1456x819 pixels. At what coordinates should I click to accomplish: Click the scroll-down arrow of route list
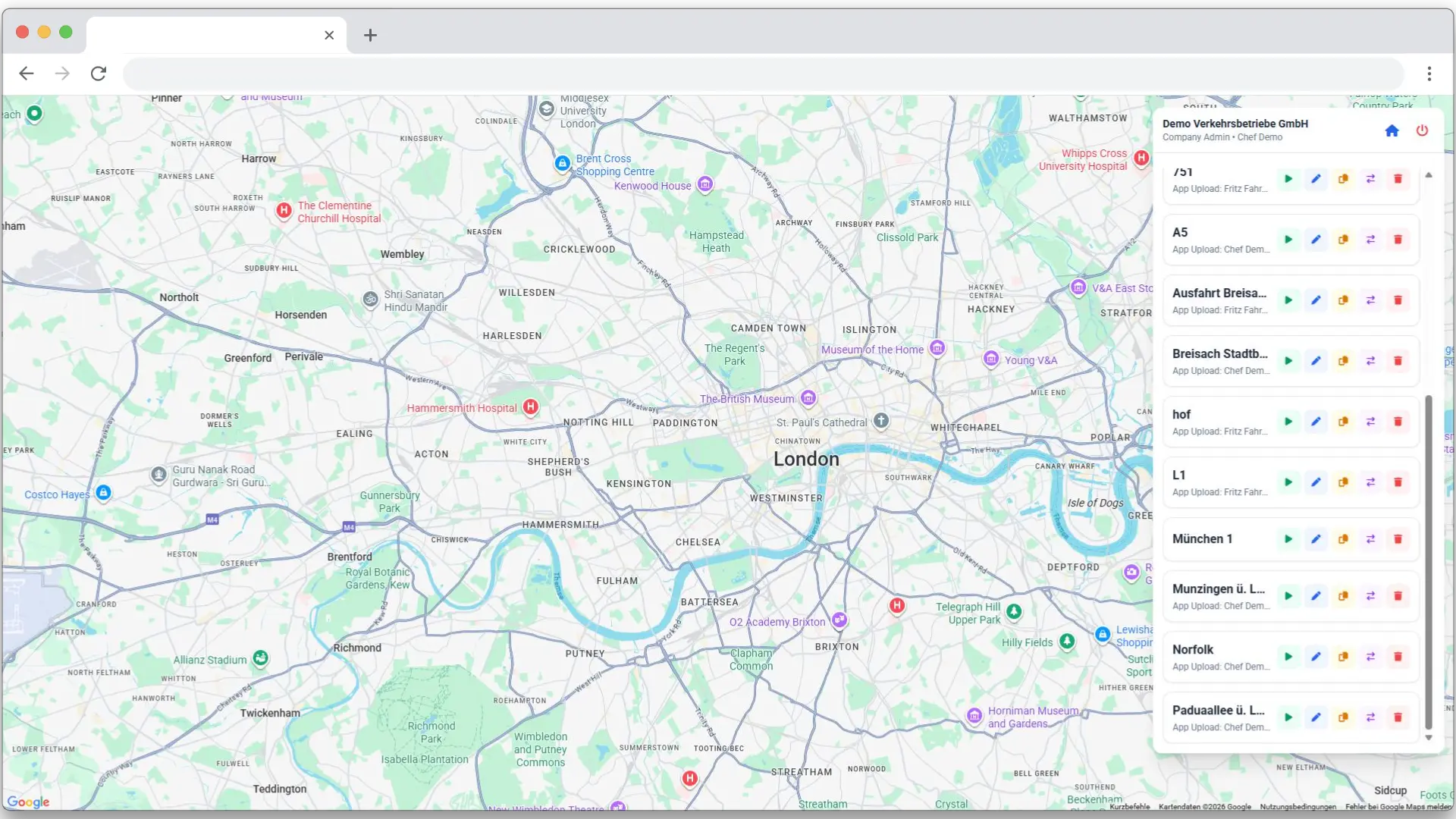click(x=1429, y=737)
